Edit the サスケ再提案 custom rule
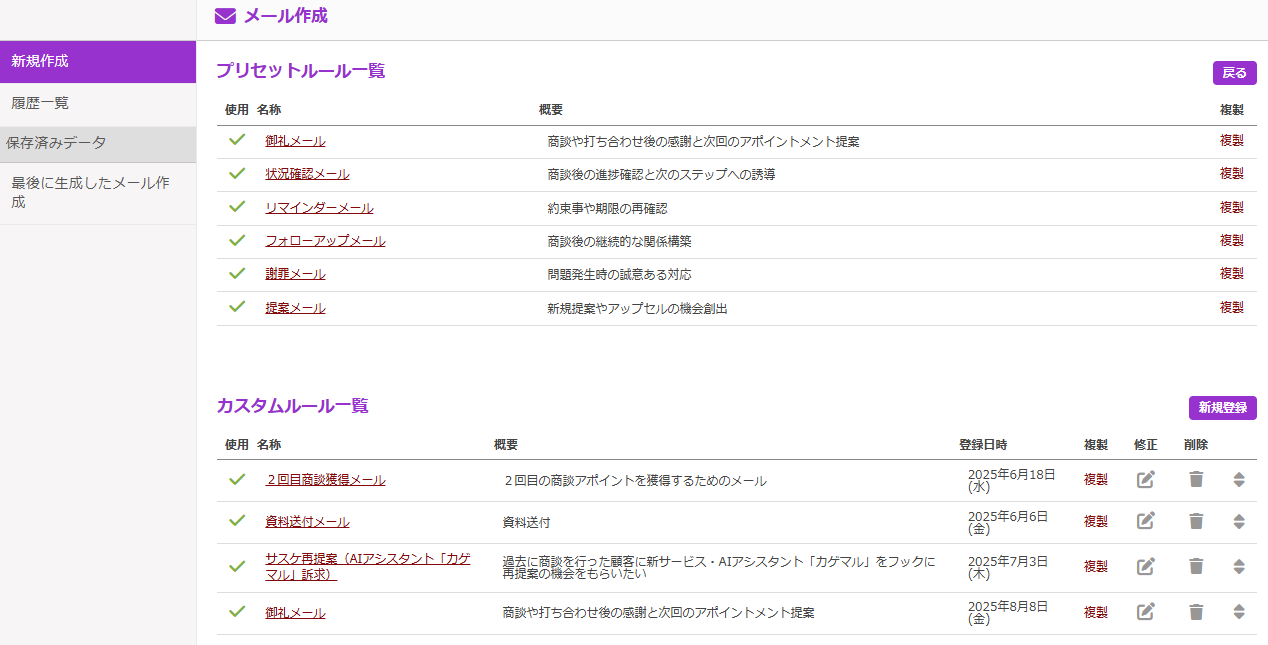The height and width of the screenshot is (645, 1268). point(1145,566)
